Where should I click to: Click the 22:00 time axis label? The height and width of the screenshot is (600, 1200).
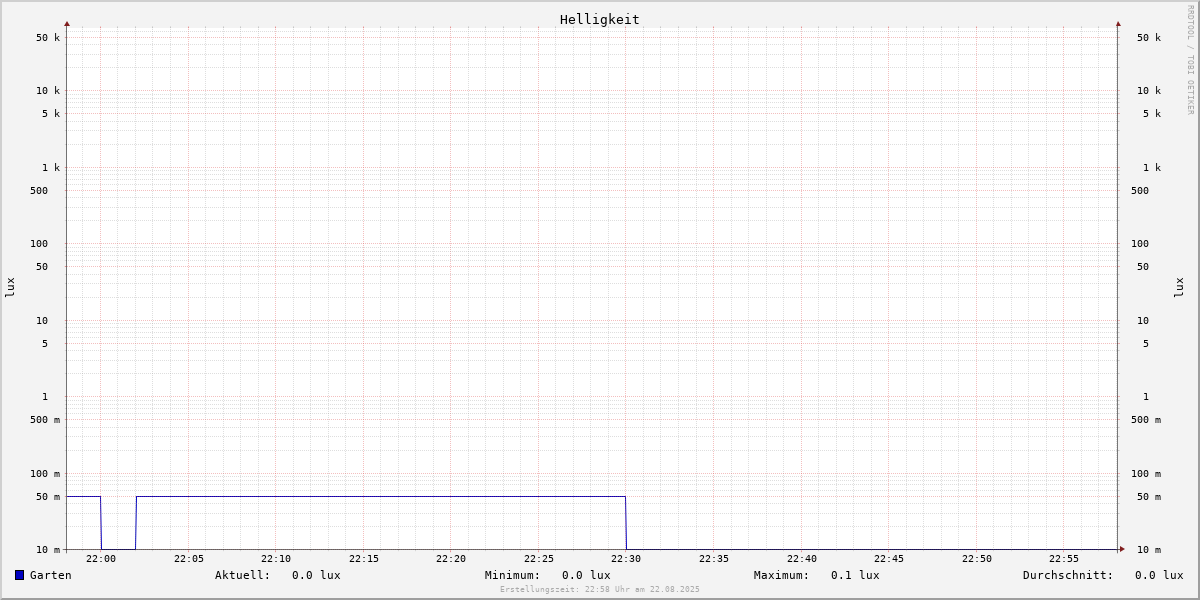click(x=101, y=559)
